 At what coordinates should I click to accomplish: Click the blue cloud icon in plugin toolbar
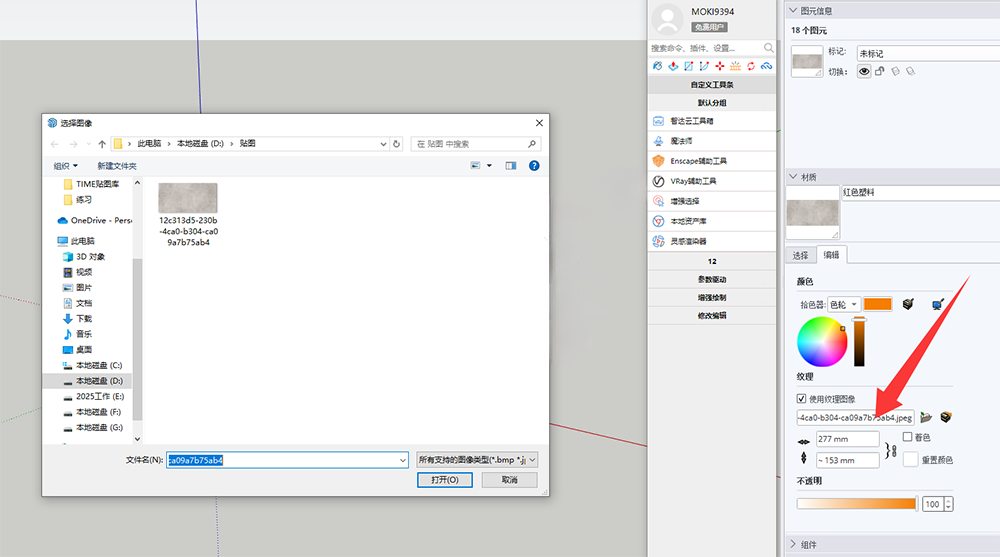[x=767, y=66]
